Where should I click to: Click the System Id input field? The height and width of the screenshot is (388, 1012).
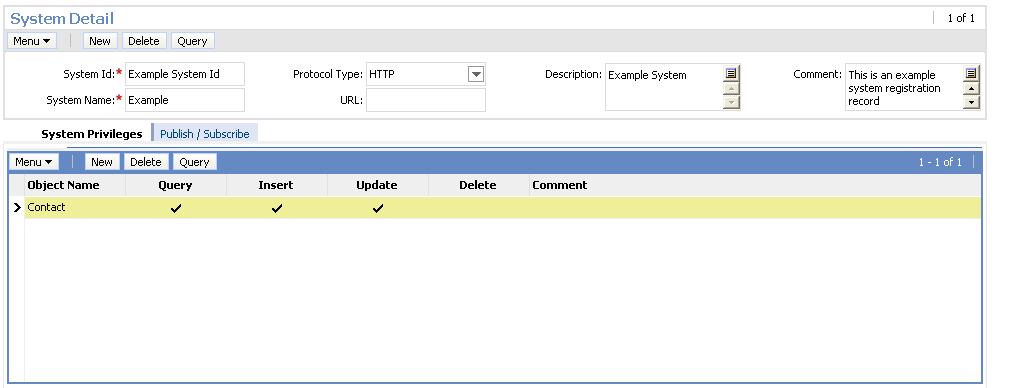click(185, 74)
